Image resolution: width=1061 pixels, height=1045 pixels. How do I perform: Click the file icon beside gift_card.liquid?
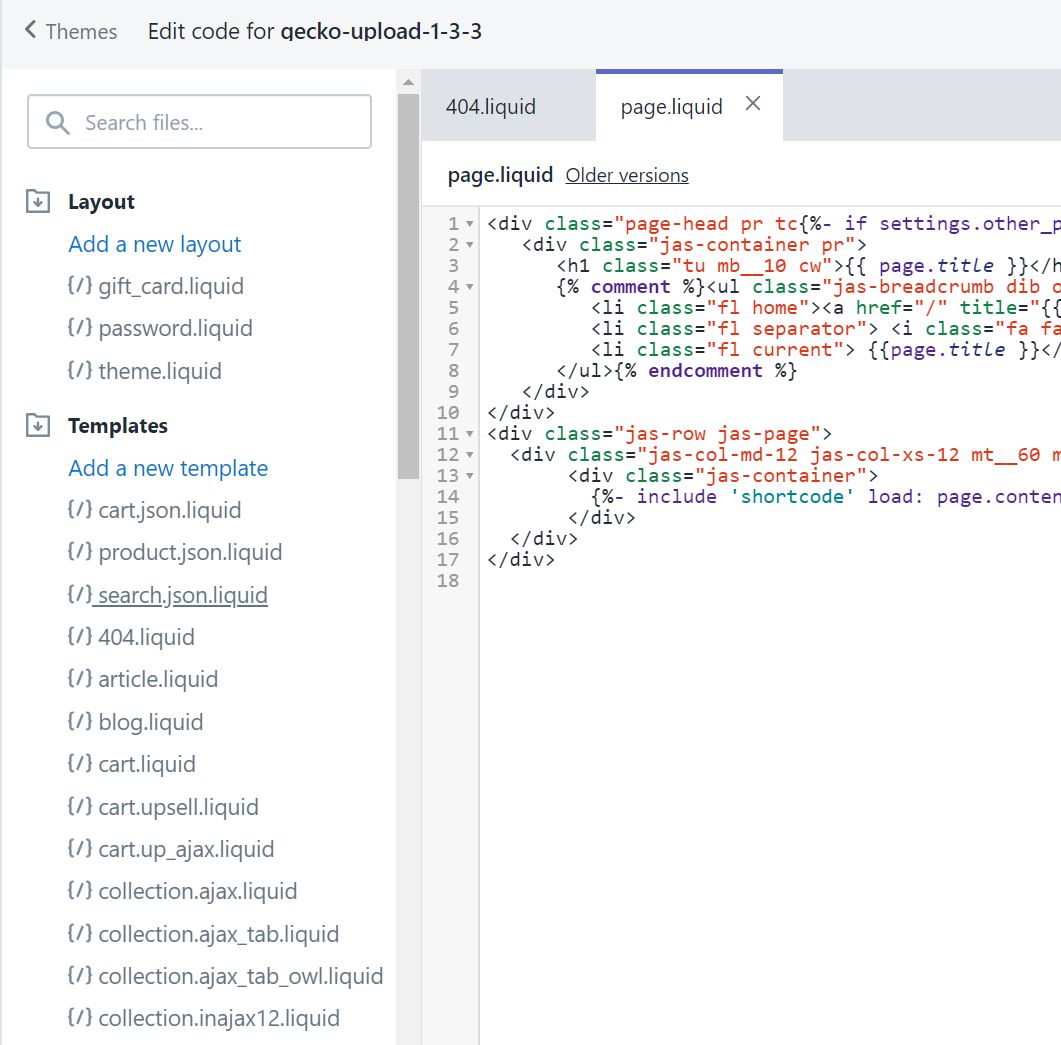(x=80, y=286)
